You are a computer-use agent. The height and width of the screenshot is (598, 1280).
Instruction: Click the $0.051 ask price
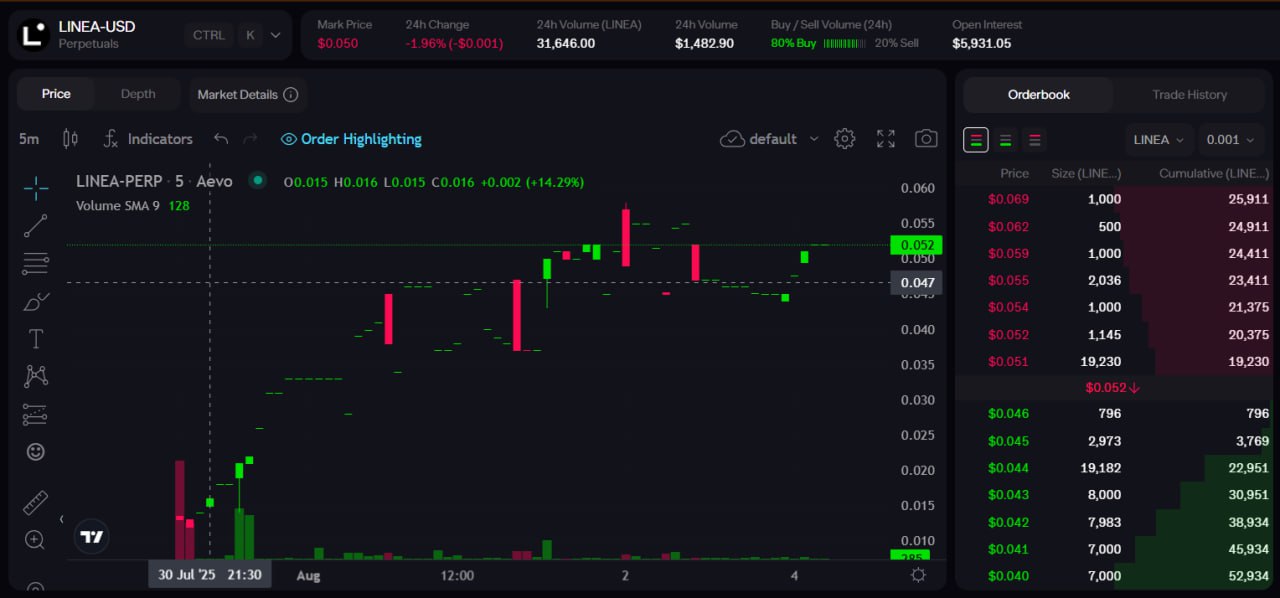click(x=1008, y=362)
